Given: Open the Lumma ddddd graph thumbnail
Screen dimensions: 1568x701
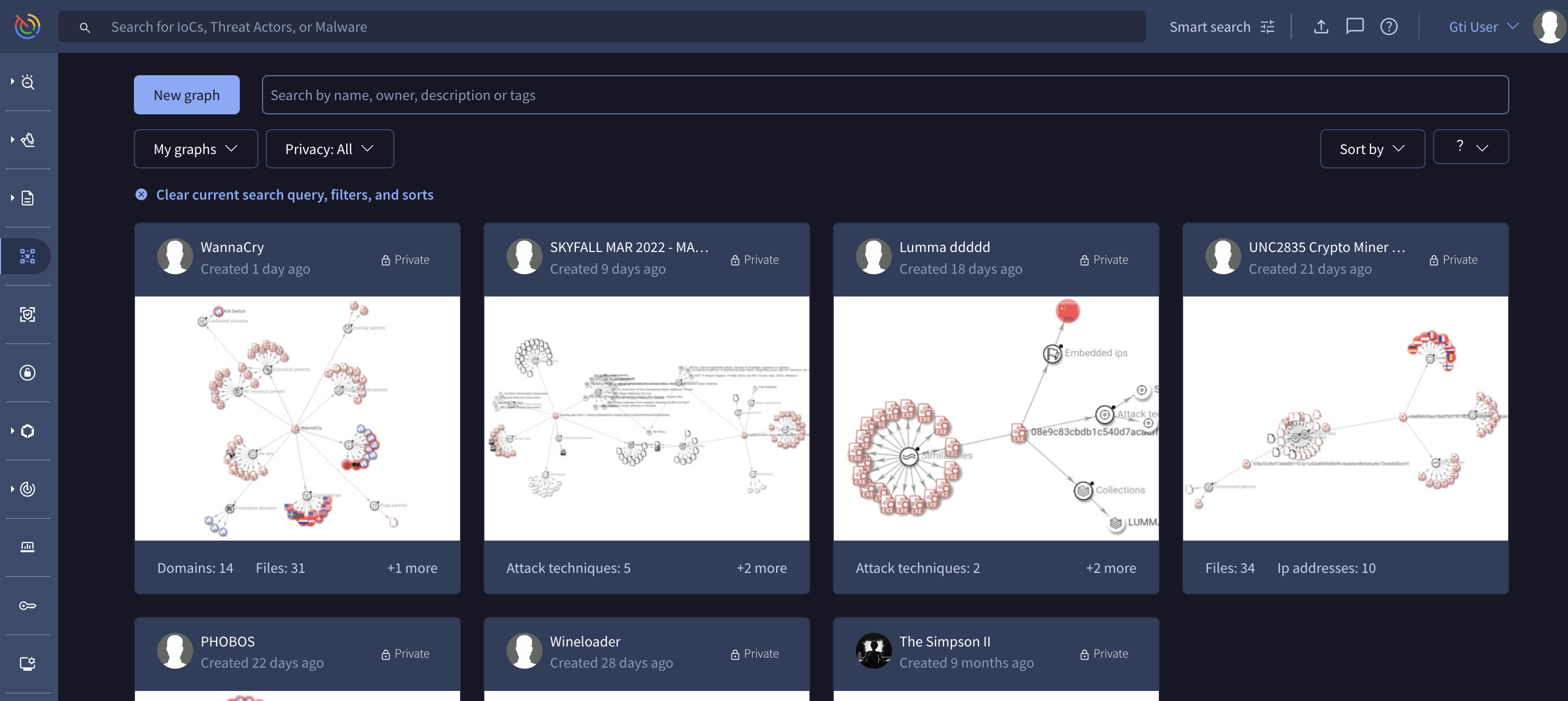Looking at the screenshot, I should [996, 418].
